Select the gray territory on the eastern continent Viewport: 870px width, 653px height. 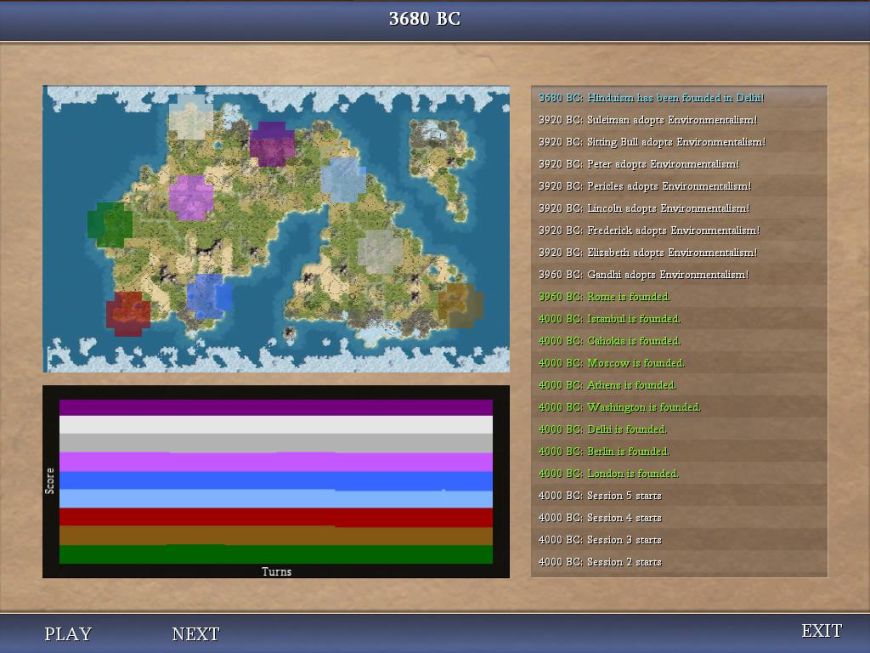pos(380,251)
